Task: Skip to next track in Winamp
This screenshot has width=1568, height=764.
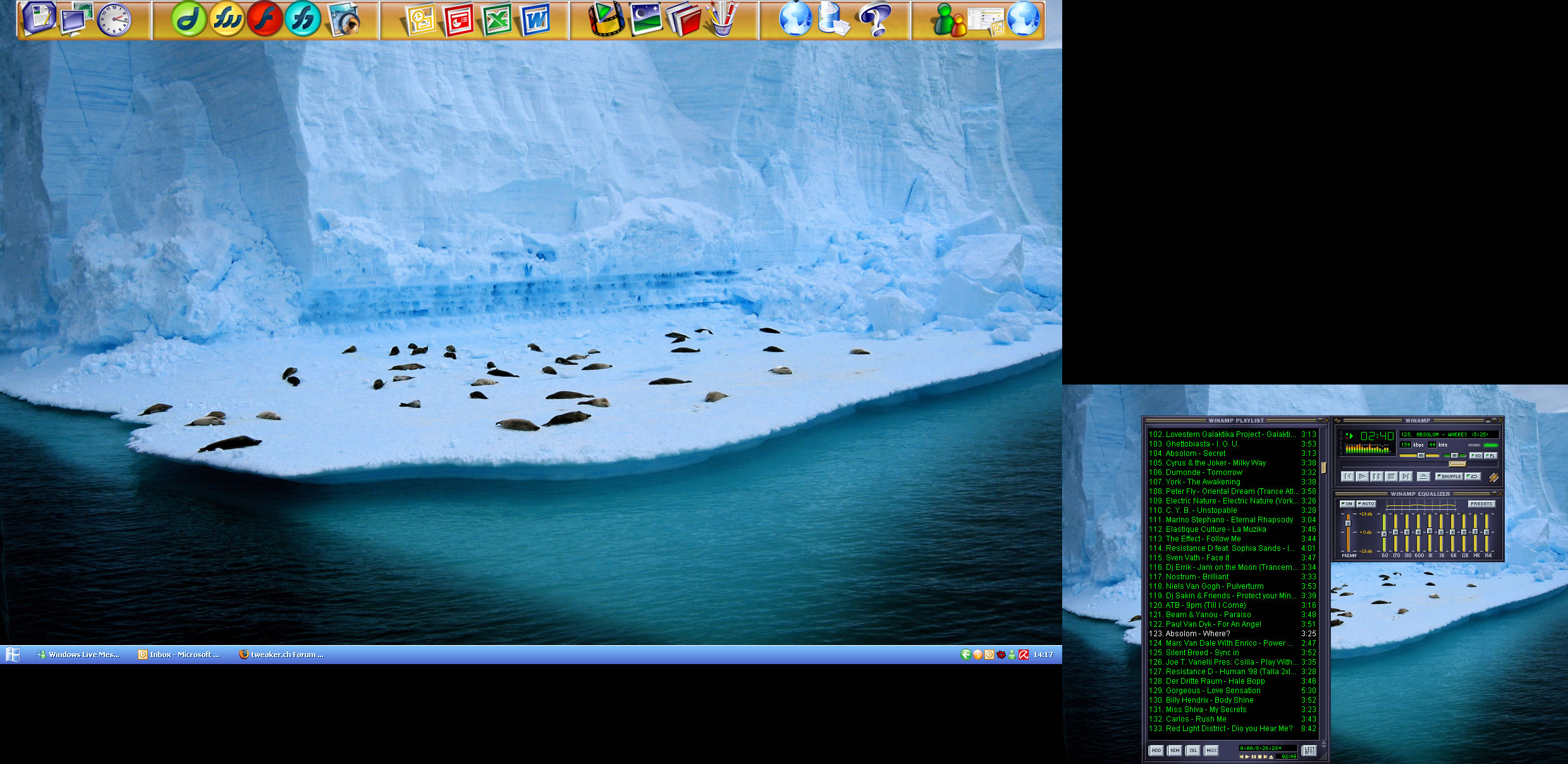Action: [x=1406, y=476]
